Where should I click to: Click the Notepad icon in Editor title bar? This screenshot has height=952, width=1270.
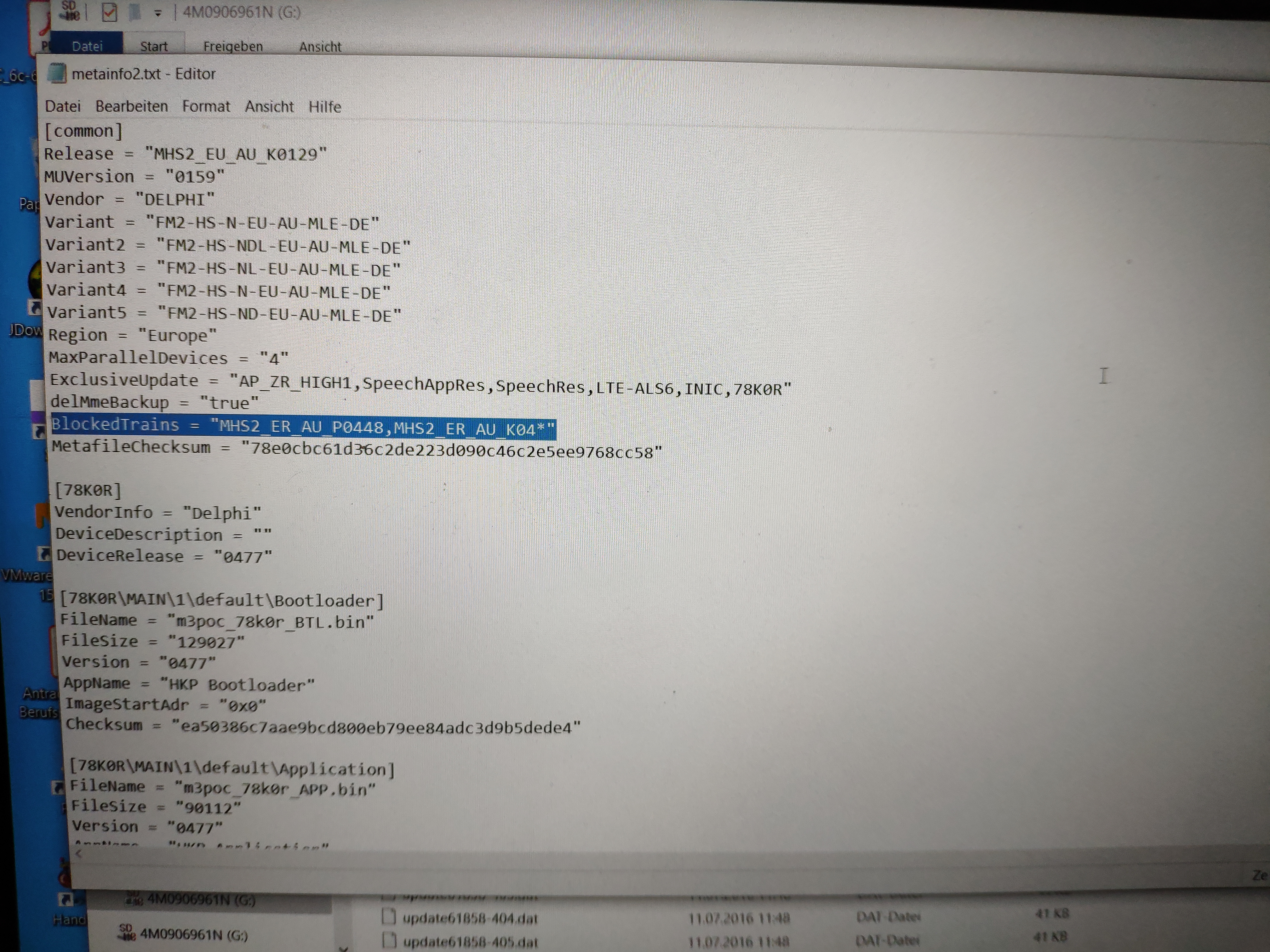coord(56,73)
